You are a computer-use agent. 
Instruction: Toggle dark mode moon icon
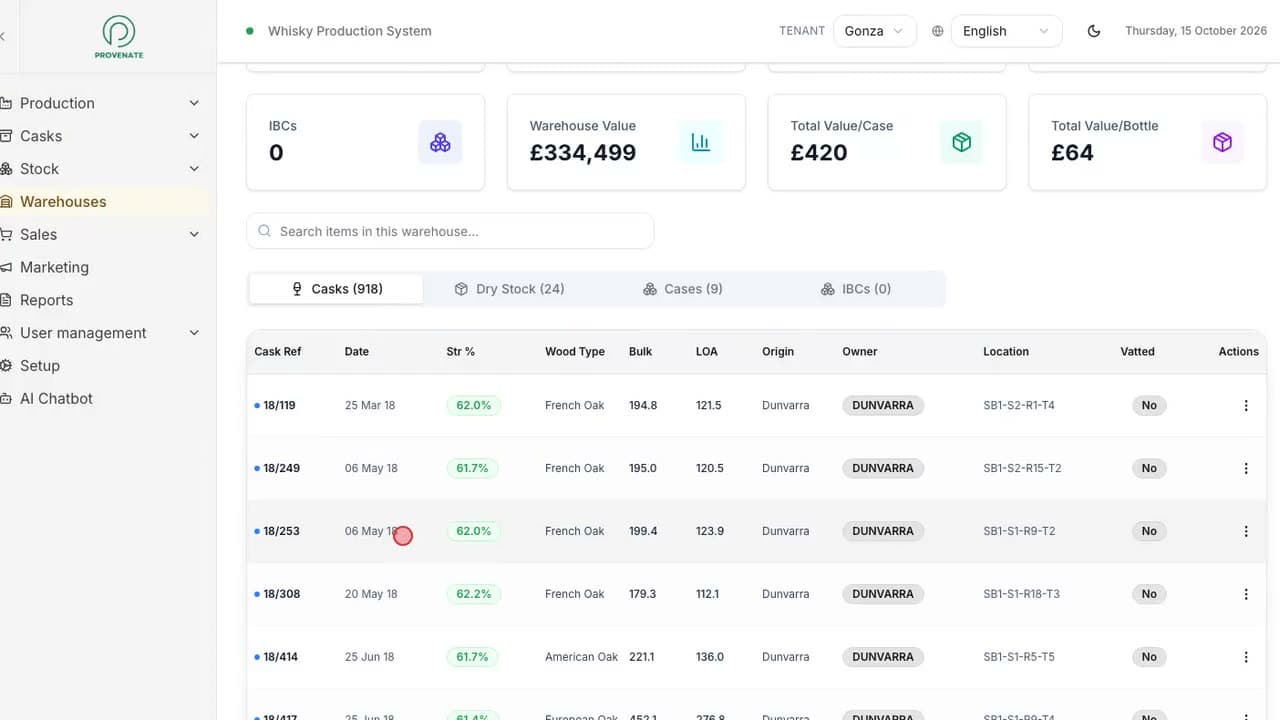(1094, 31)
